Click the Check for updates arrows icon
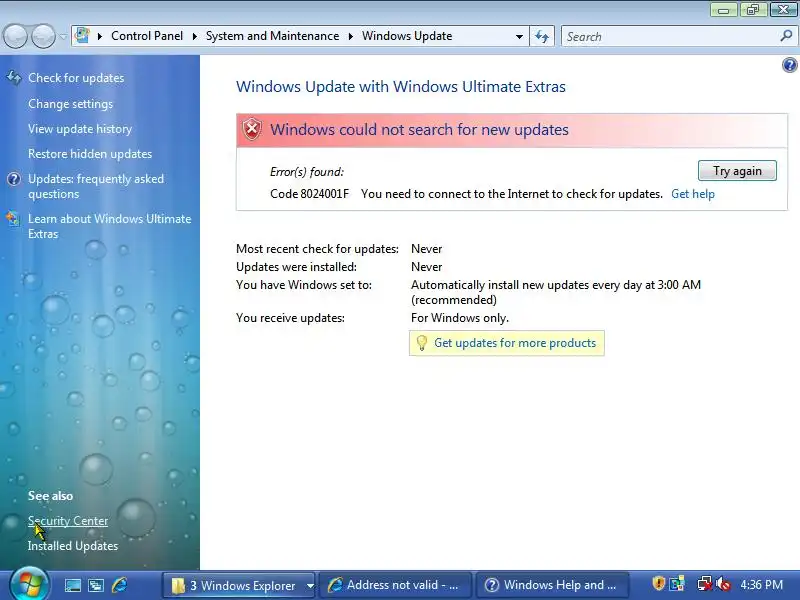Screen dimensions: 800x600 tap(14, 78)
